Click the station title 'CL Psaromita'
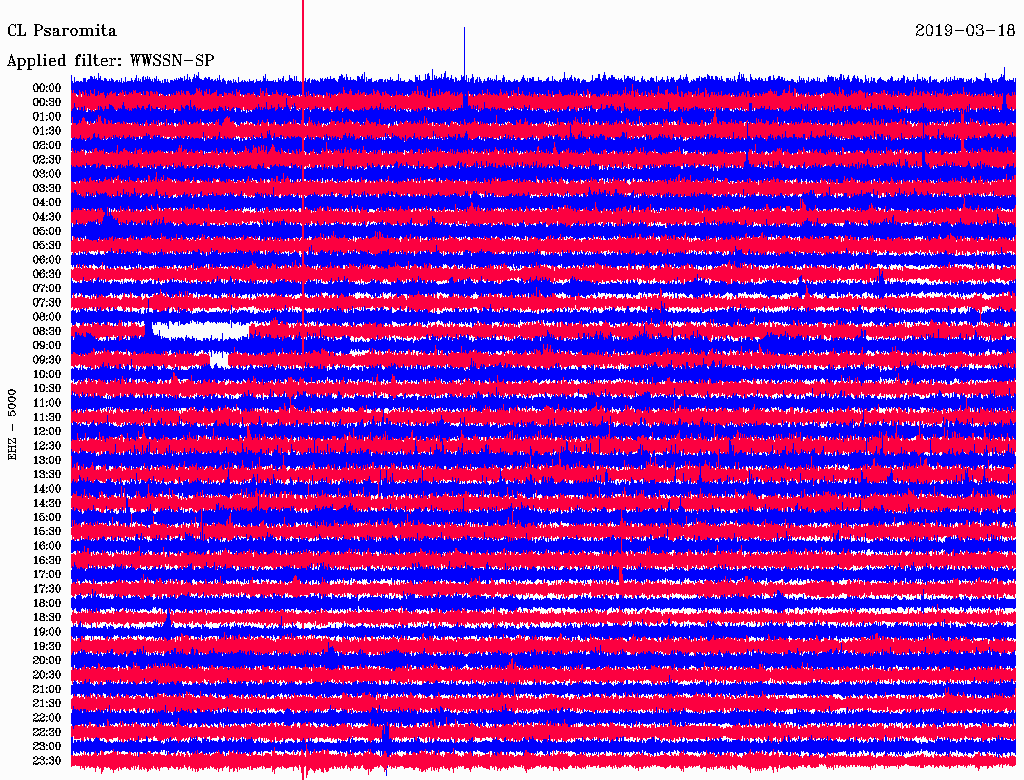The height and width of the screenshot is (780, 1024). point(62,31)
